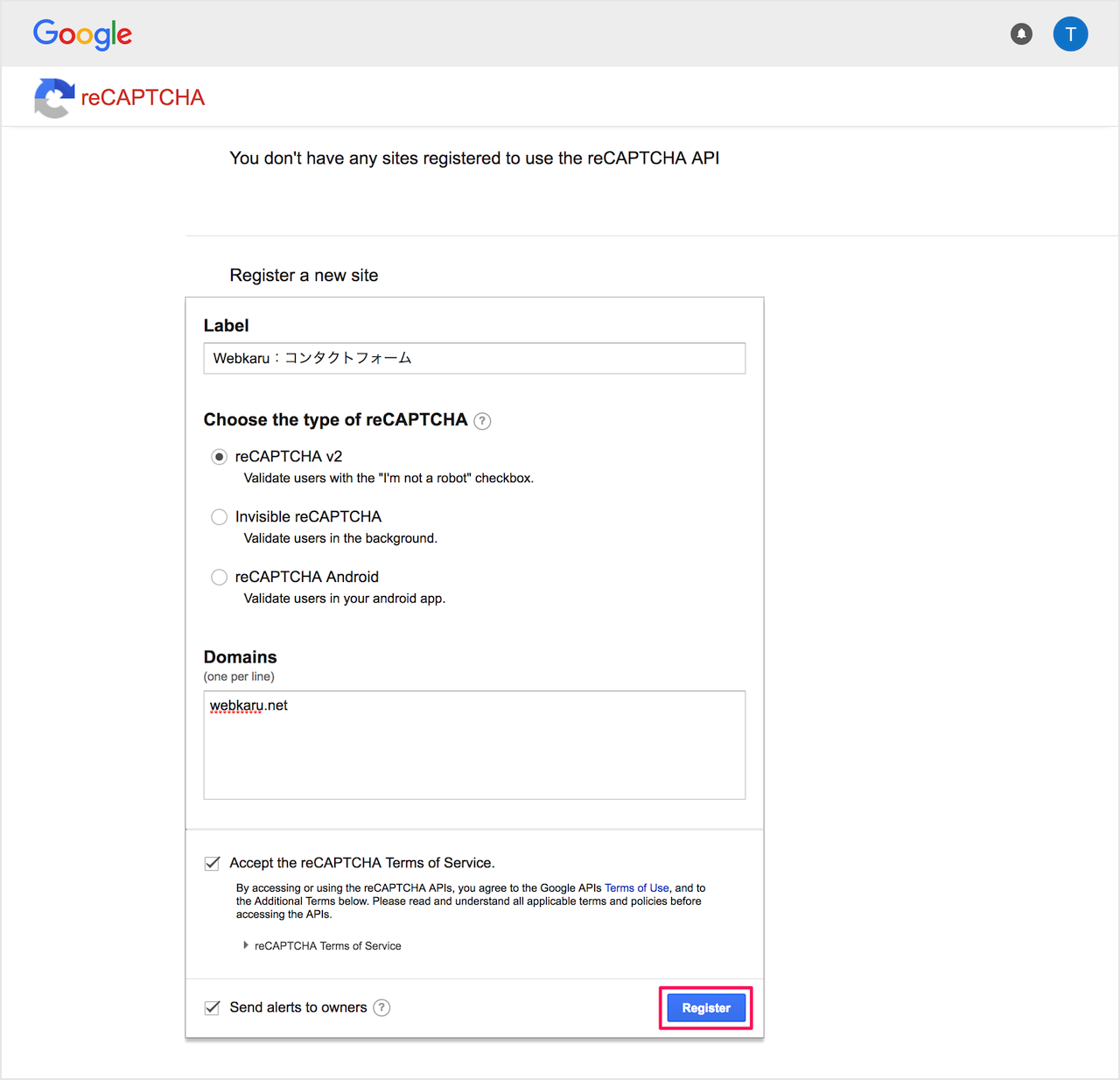
Task: Toggle the Send alerts to owners checkbox
Action: coord(212,1007)
